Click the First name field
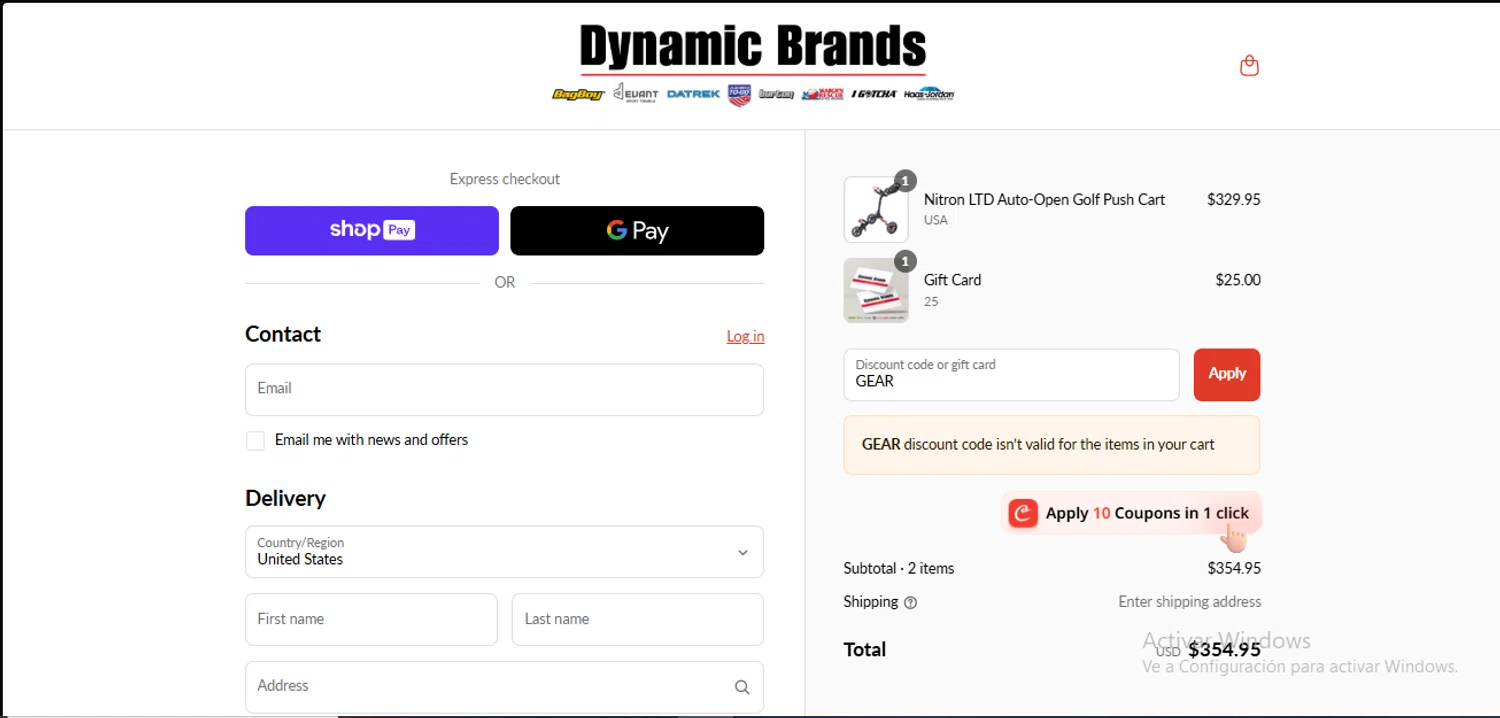Image resolution: width=1500 pixels, height=718 pixels. coord(371,619)
